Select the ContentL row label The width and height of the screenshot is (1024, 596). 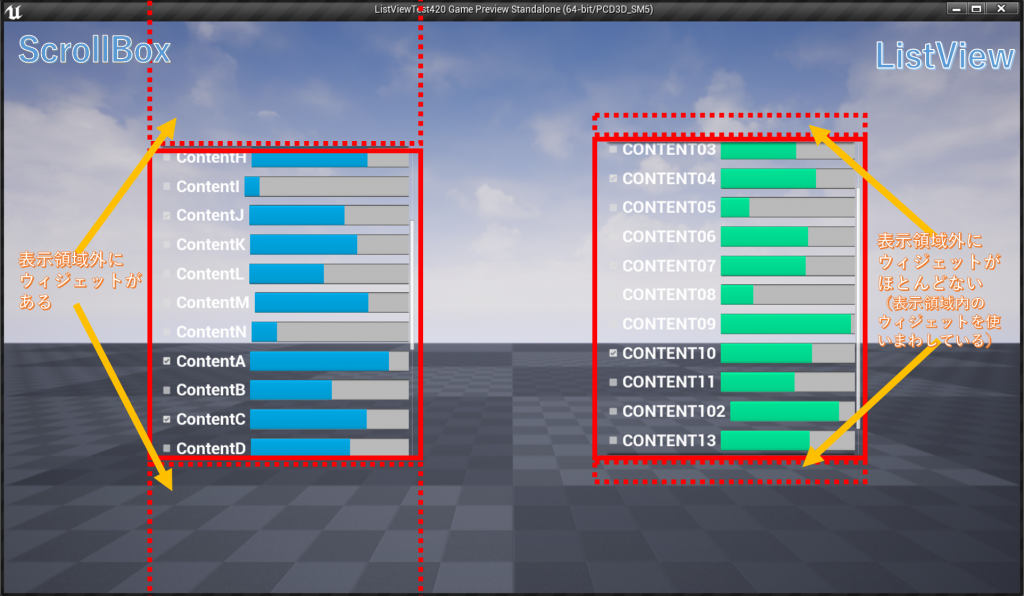210,274
